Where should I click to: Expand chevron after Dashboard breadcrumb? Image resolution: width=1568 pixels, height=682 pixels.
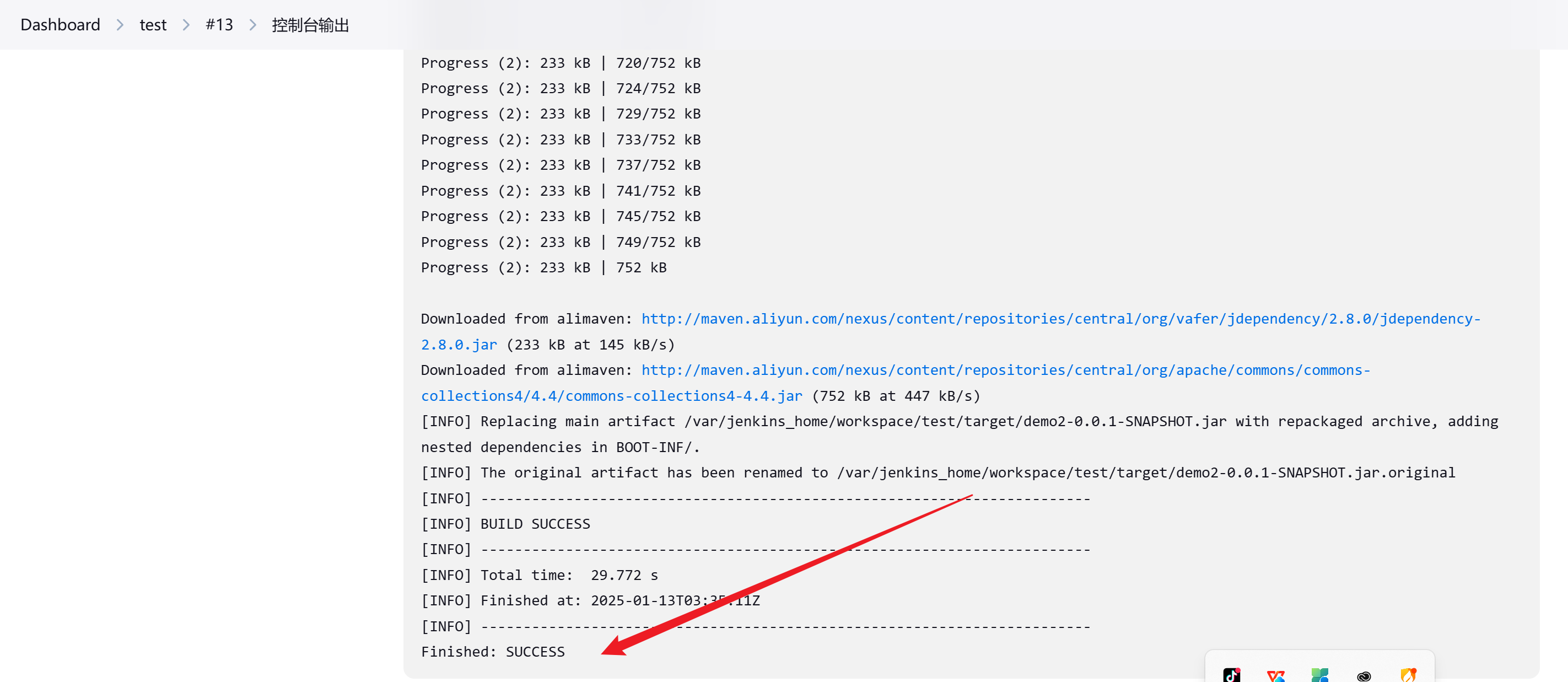tap(120, 25)
